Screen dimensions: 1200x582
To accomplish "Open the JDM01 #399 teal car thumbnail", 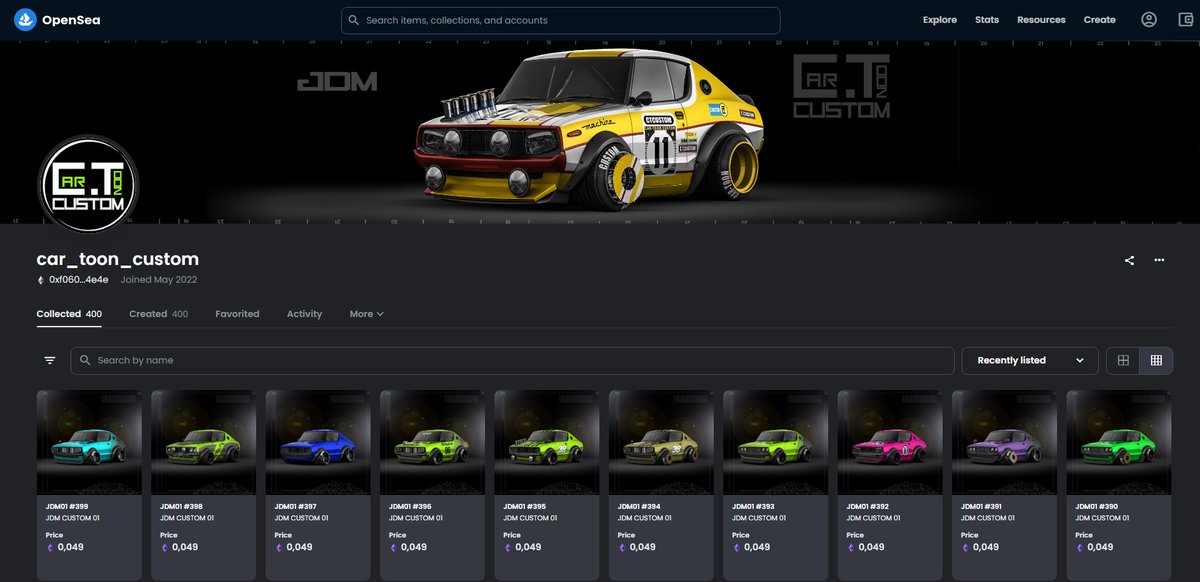I will 89,442.
